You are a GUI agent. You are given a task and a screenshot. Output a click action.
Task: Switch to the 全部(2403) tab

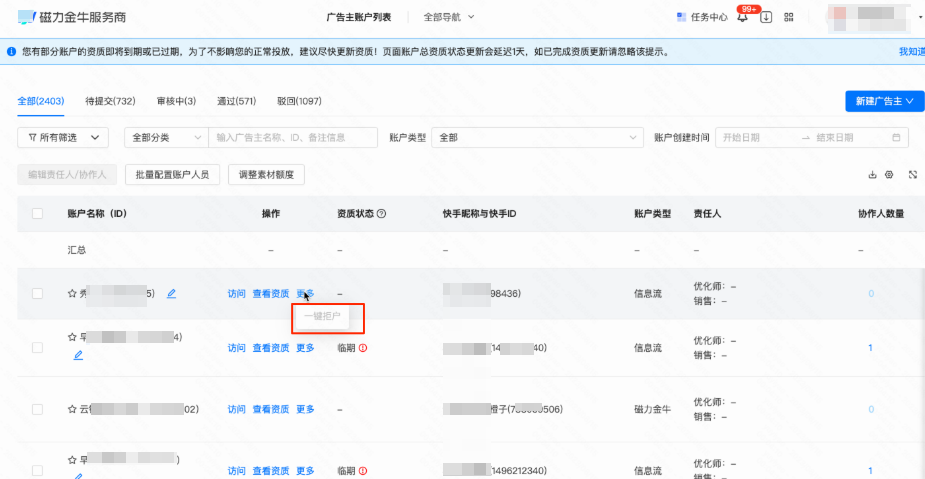[x=41, y=101]
